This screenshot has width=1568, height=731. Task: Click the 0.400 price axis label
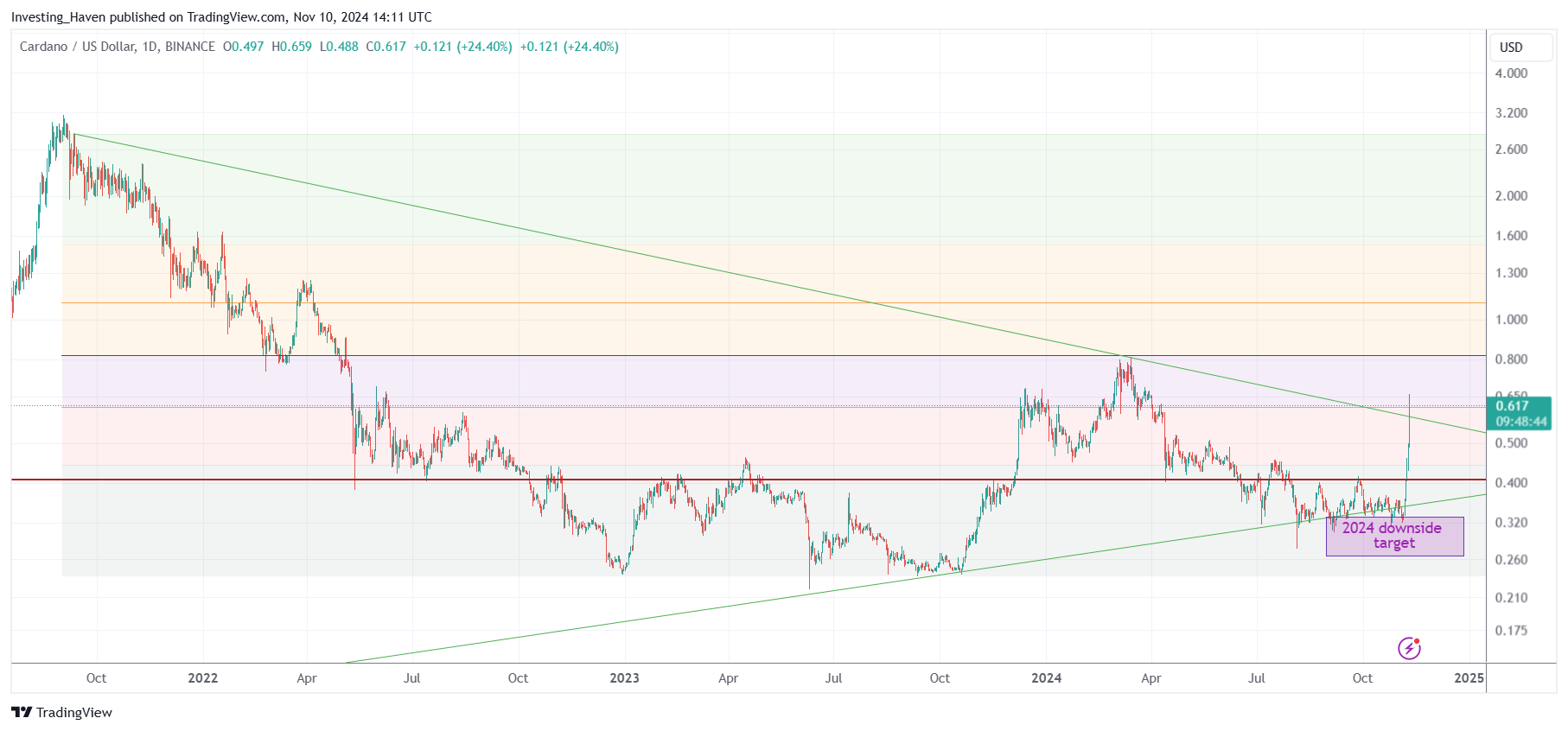click(x=1511, y=483)
